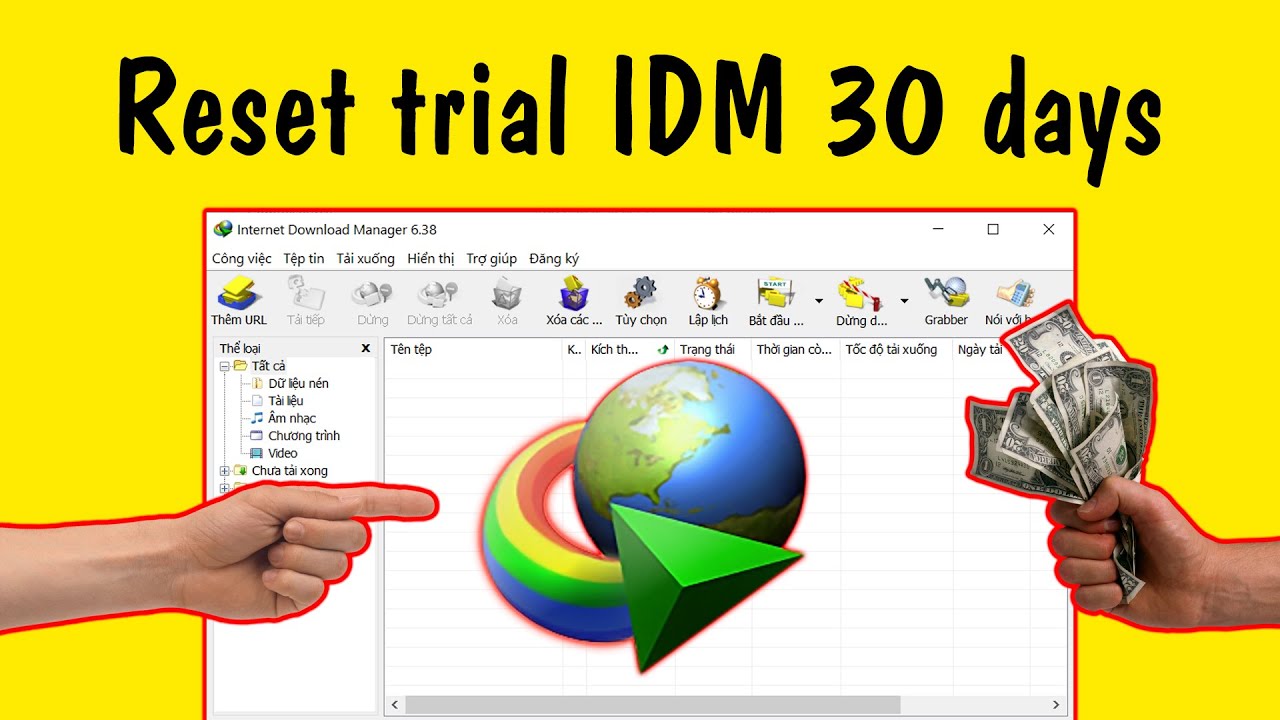The width and height of the screenshot is (1280, 720).
Task: Sort by Ngày tải column header
Action: (x=981, y=349)
